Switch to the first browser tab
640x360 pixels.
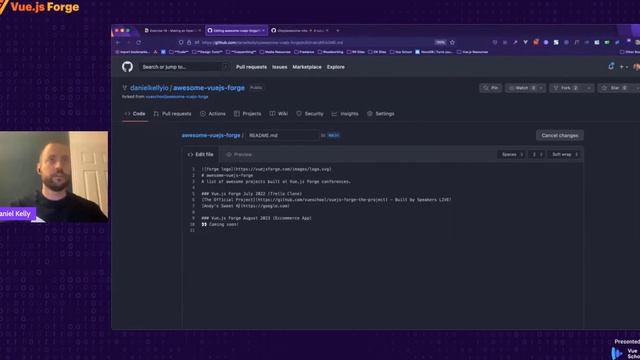[x=172, y=31]
